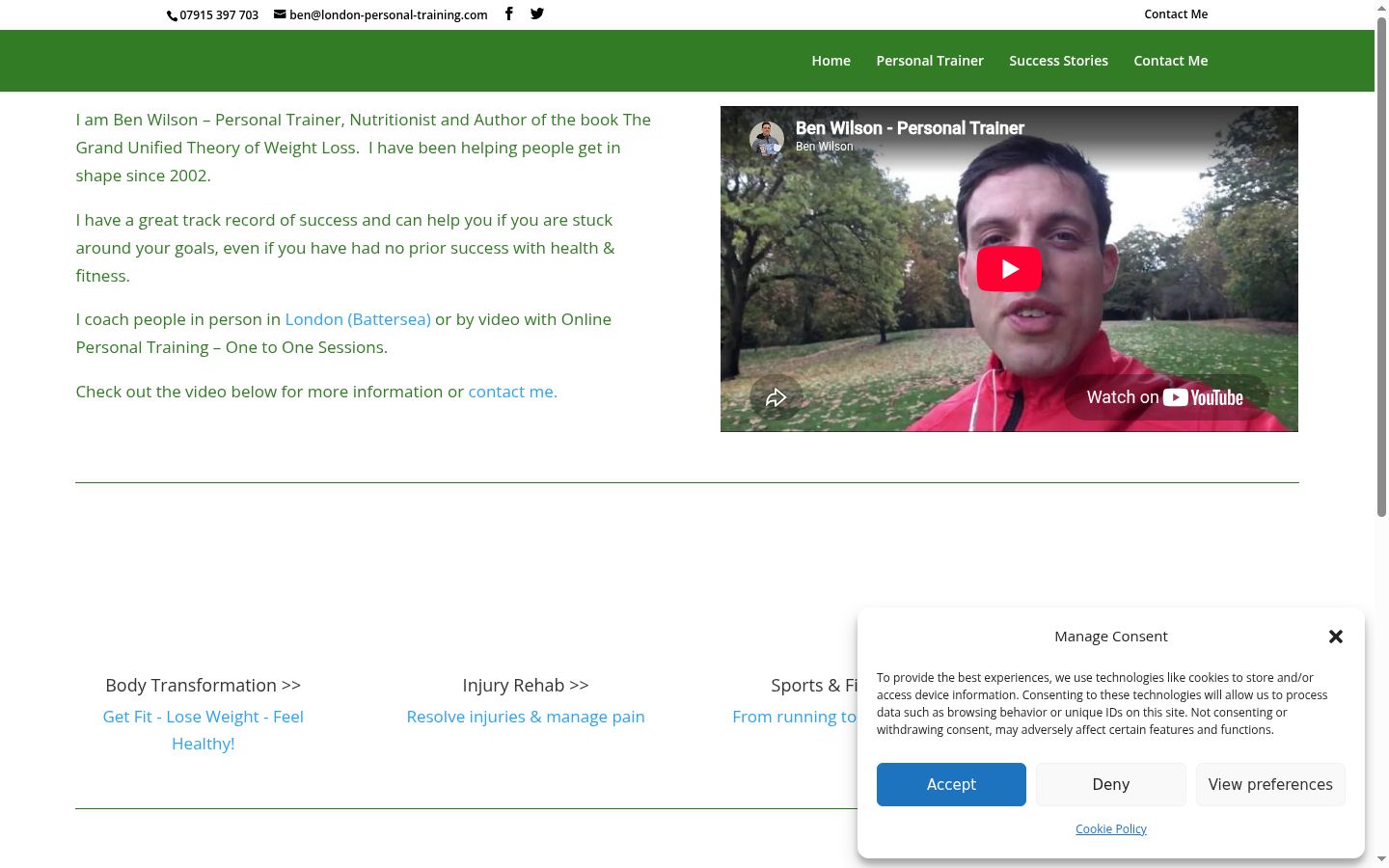This screenshot has width=1389, height=868.
Task: Go to Home in green navigation
Action: click(831, 61)
